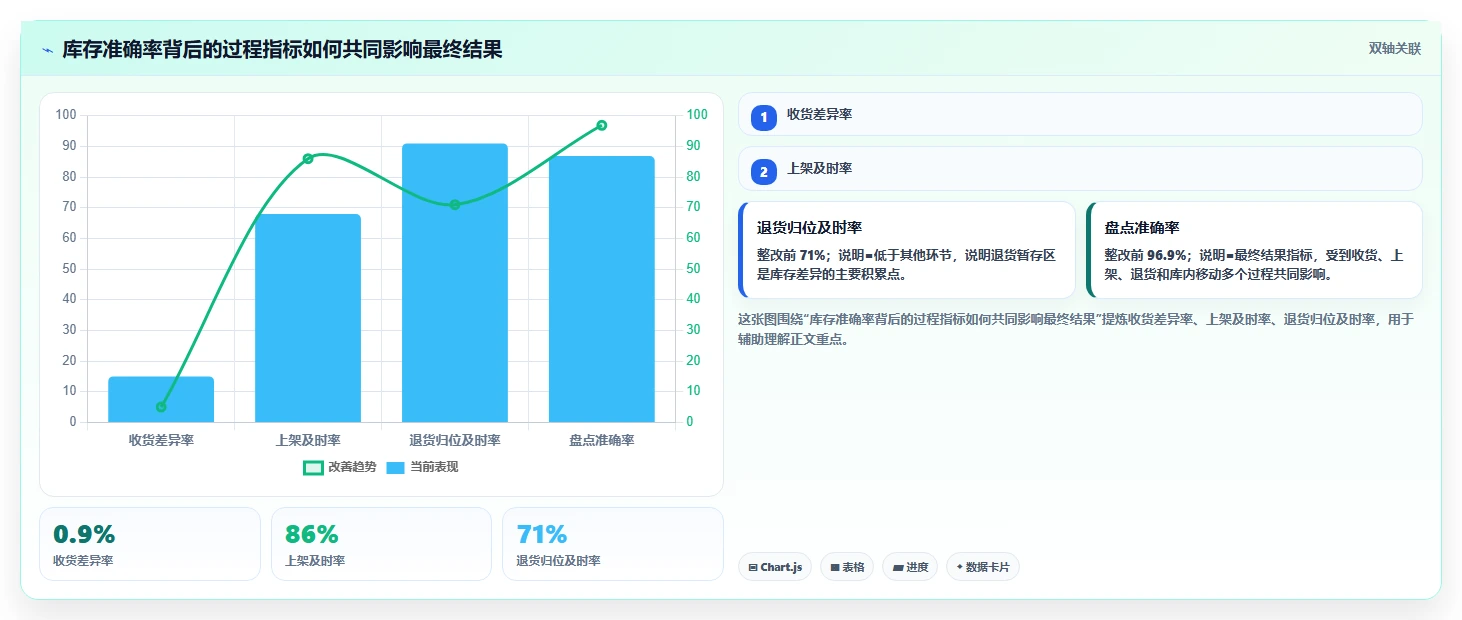Click the 0.9% 收货差异率 data card
The image size is (1462, 620).
[150, 544]
